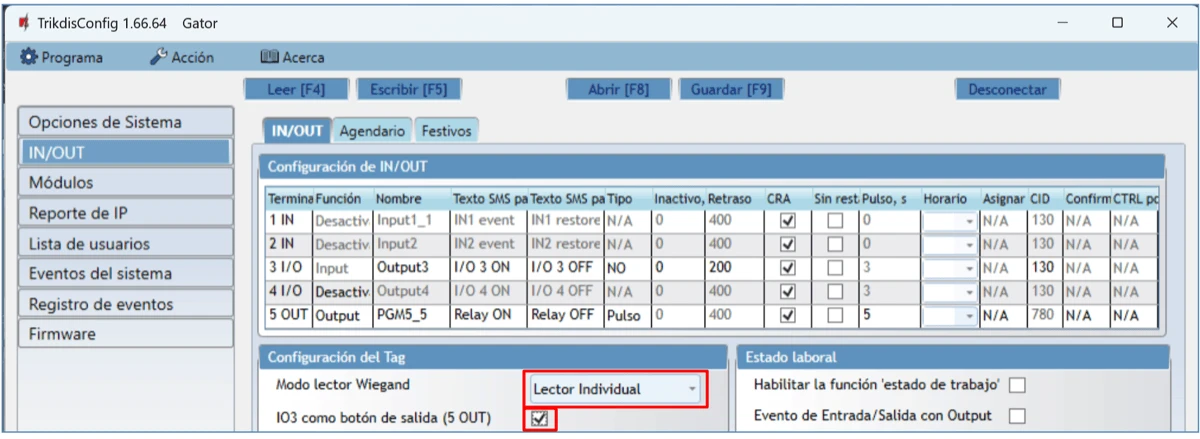Open the Acción menu
This screenshot has width=1200, height=439.
point(182,57)
